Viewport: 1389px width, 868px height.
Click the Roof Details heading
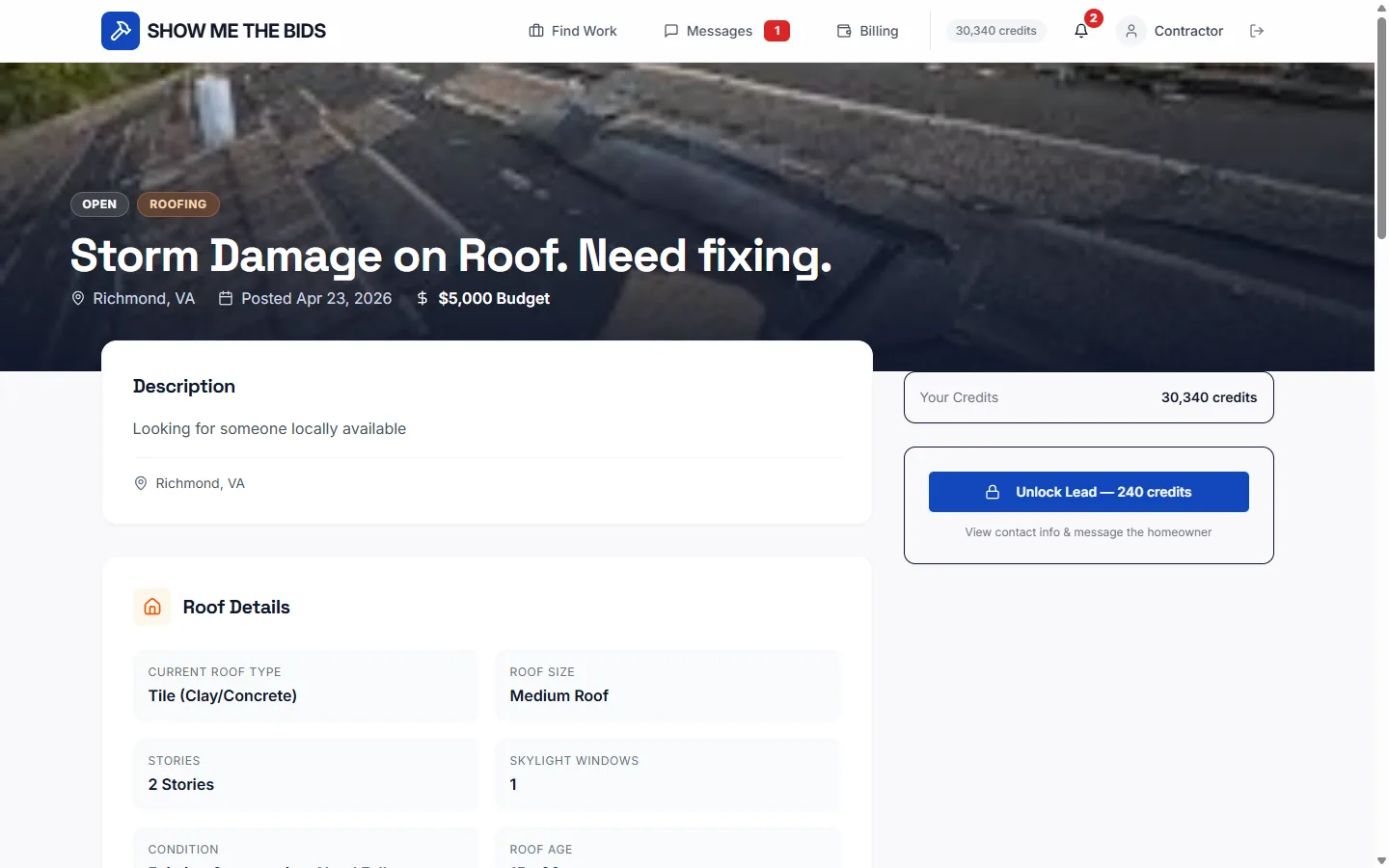(x=236, y=608)
